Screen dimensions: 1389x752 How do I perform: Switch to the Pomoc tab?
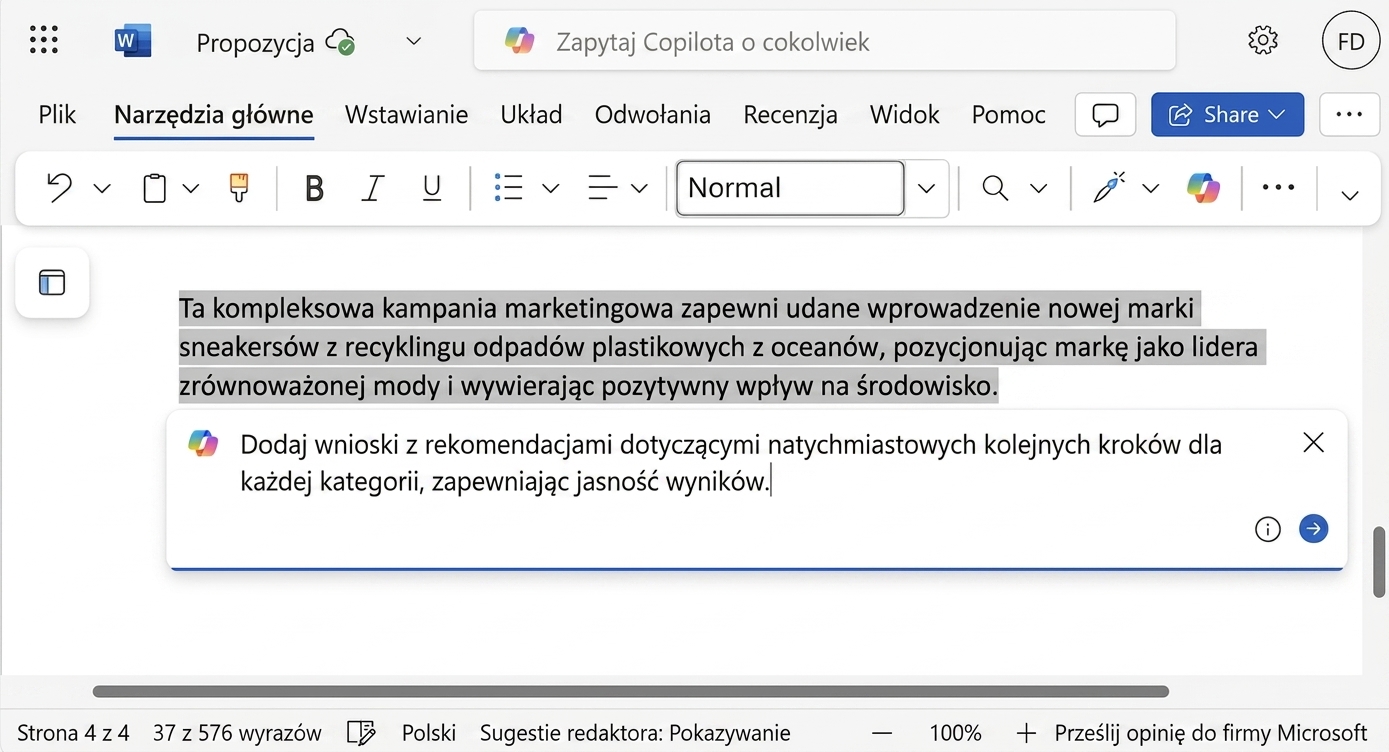pyautogui.click(x=1008, y=114)
